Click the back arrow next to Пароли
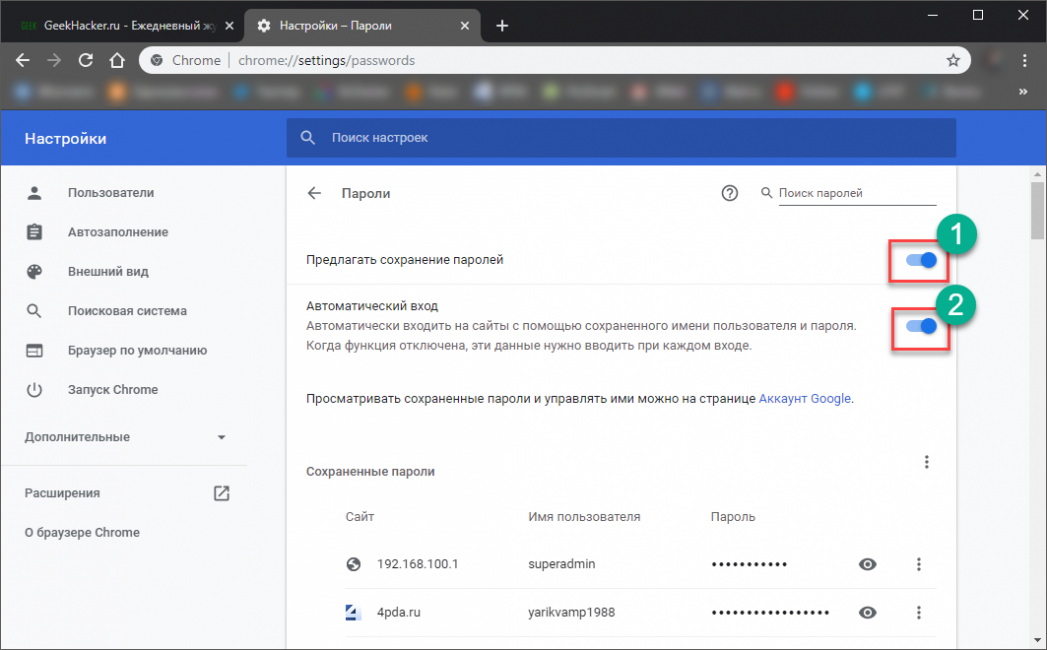 (314, 193)
